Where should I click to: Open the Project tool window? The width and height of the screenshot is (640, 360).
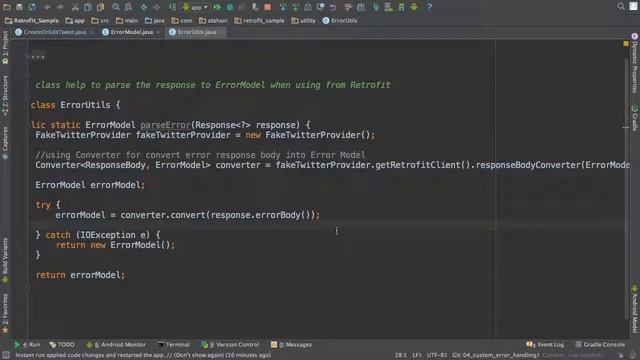(5, 47)
